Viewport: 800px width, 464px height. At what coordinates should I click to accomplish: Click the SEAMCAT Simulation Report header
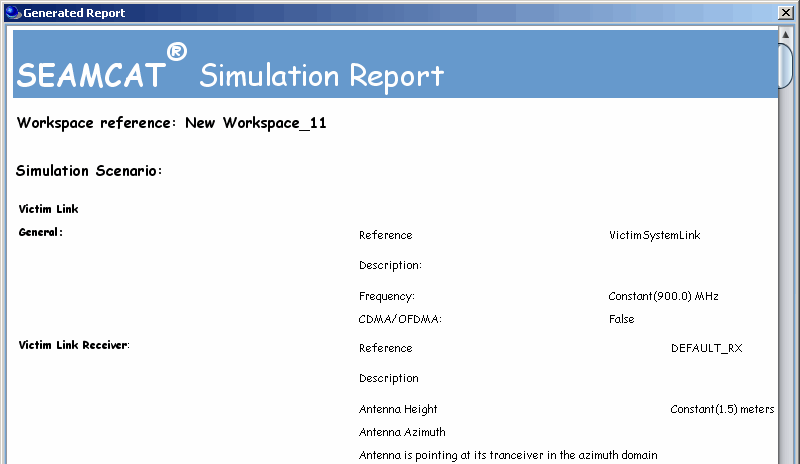395,64
